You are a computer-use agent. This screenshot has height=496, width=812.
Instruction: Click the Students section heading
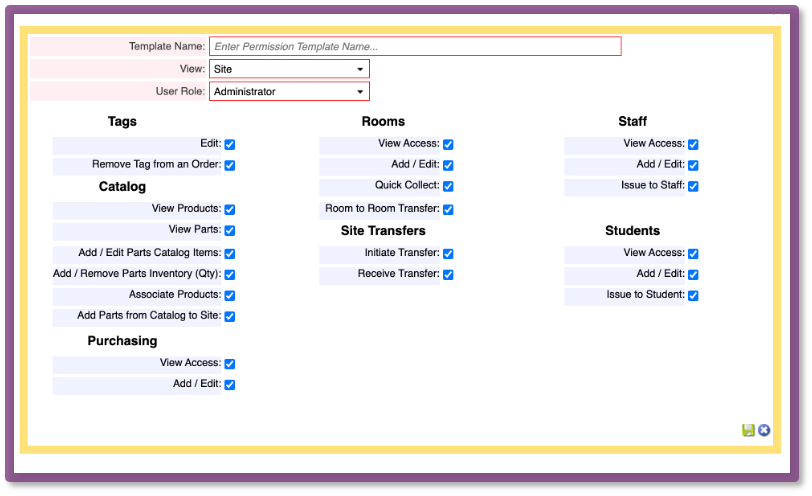pyautogui.click(x=632, y=230)
